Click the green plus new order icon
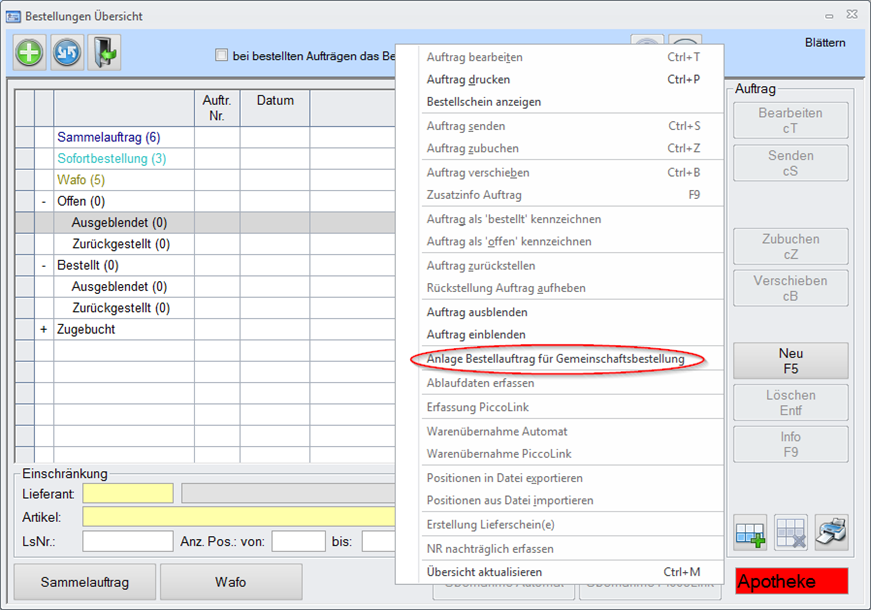 [x=29, y=52]
